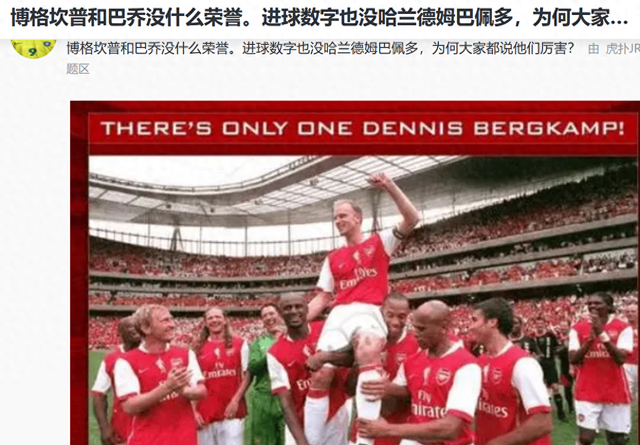Click the bold sticky header title
Screen dimensions: 640x445
(x=319, y=18)
